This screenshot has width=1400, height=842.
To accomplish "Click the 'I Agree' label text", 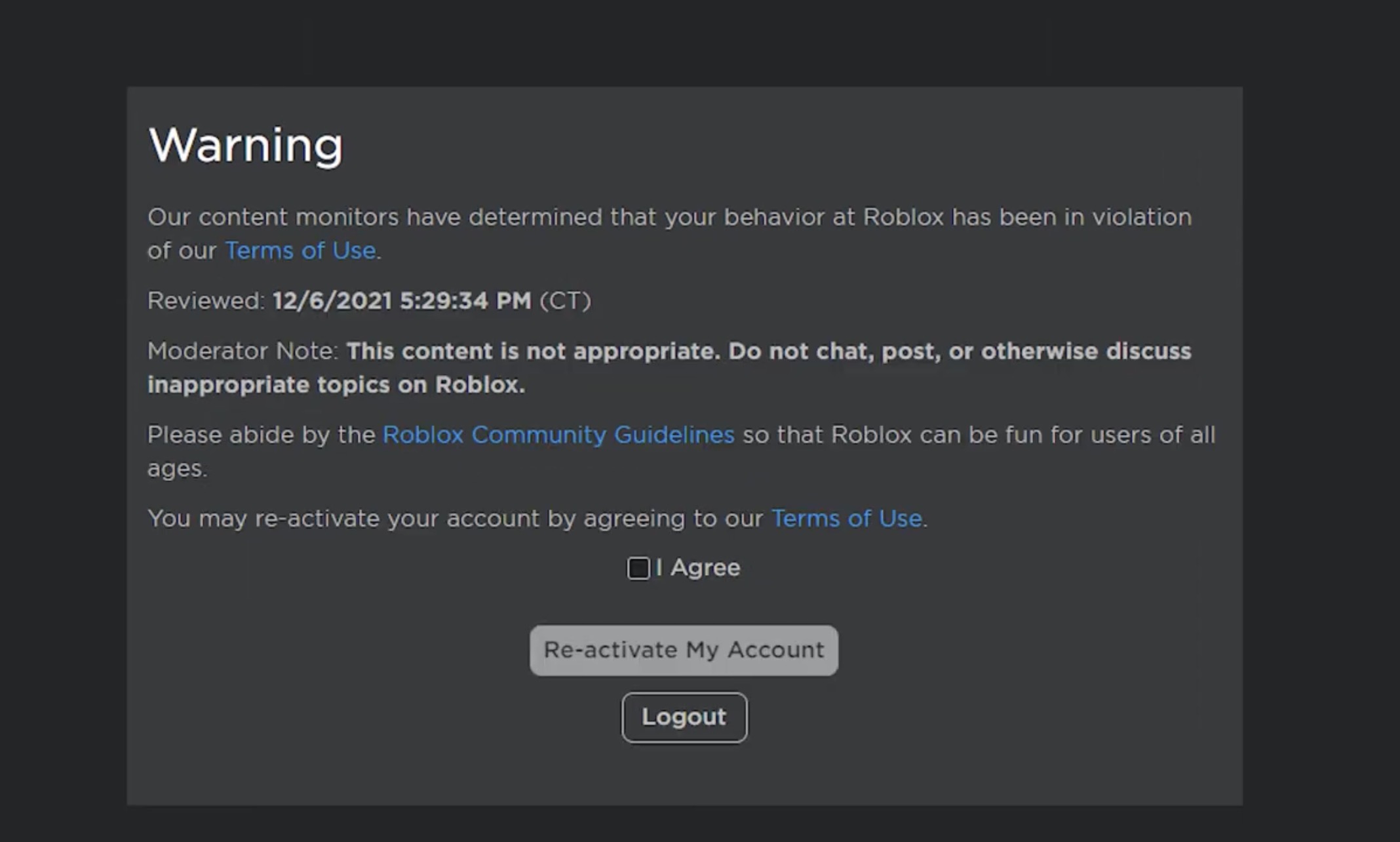I will coord(698,568).
